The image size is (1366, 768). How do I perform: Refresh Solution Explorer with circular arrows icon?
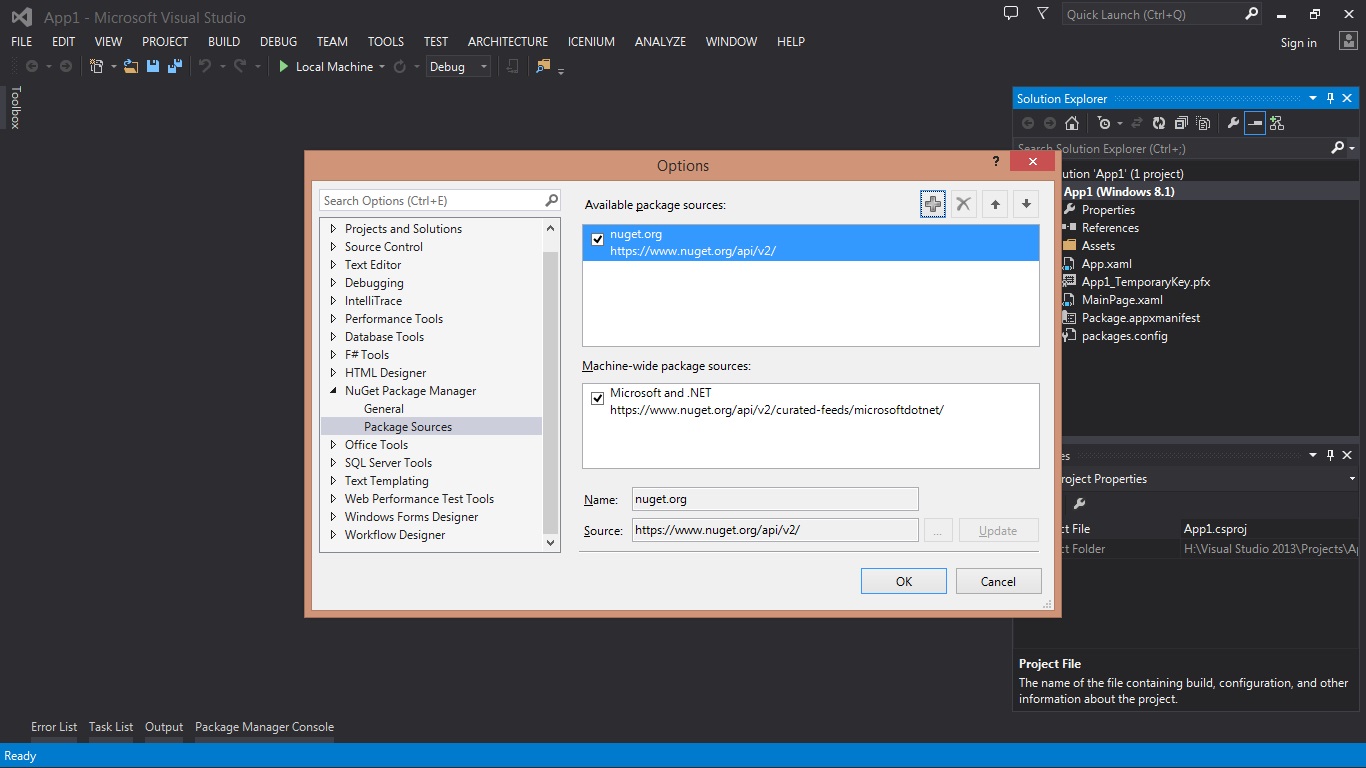[1159, 123]
